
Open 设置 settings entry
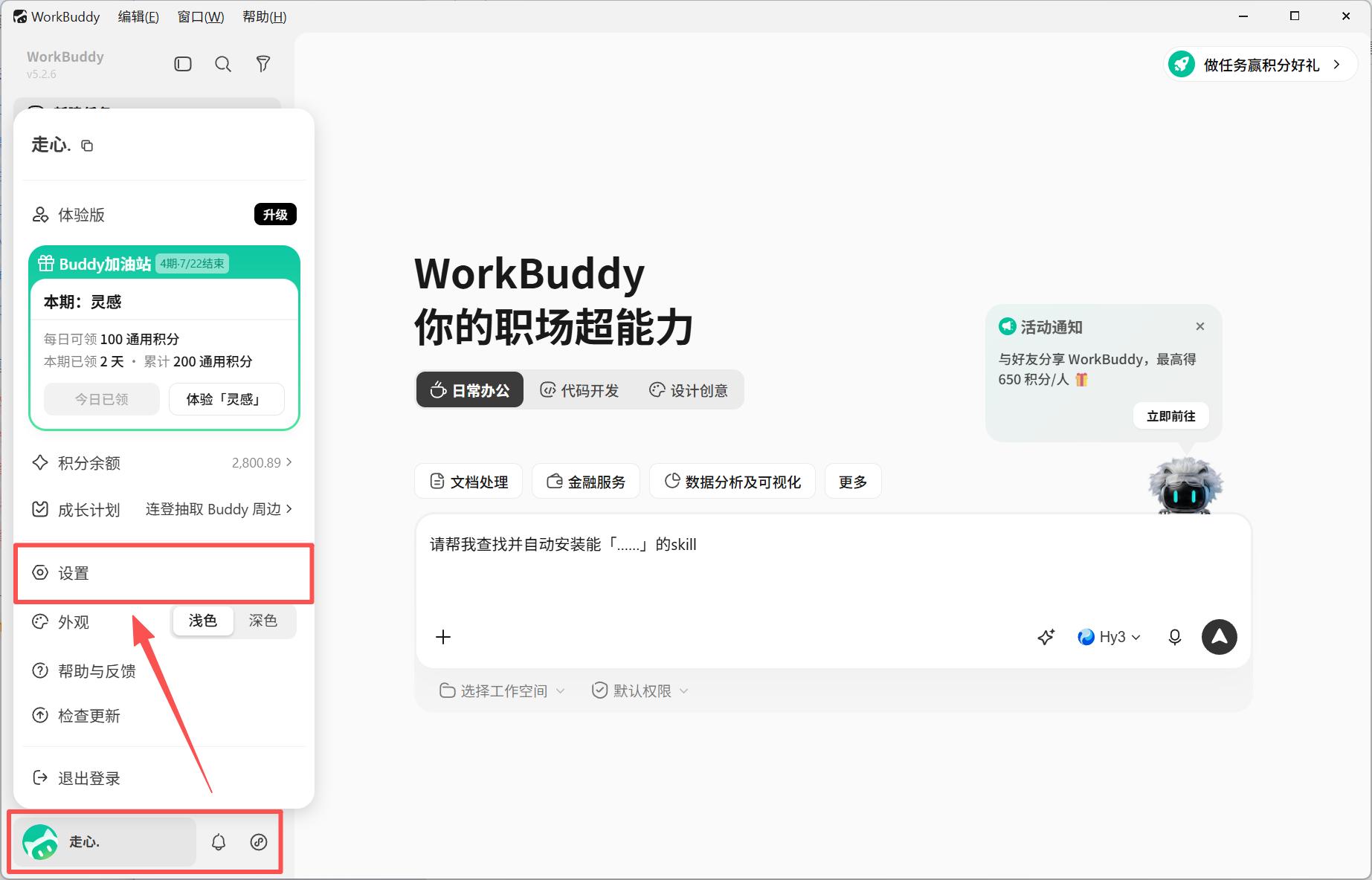[164, 573]
